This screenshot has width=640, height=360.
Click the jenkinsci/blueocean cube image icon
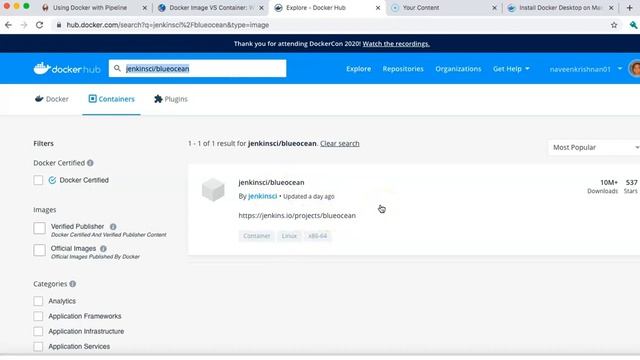pos(213,190)
